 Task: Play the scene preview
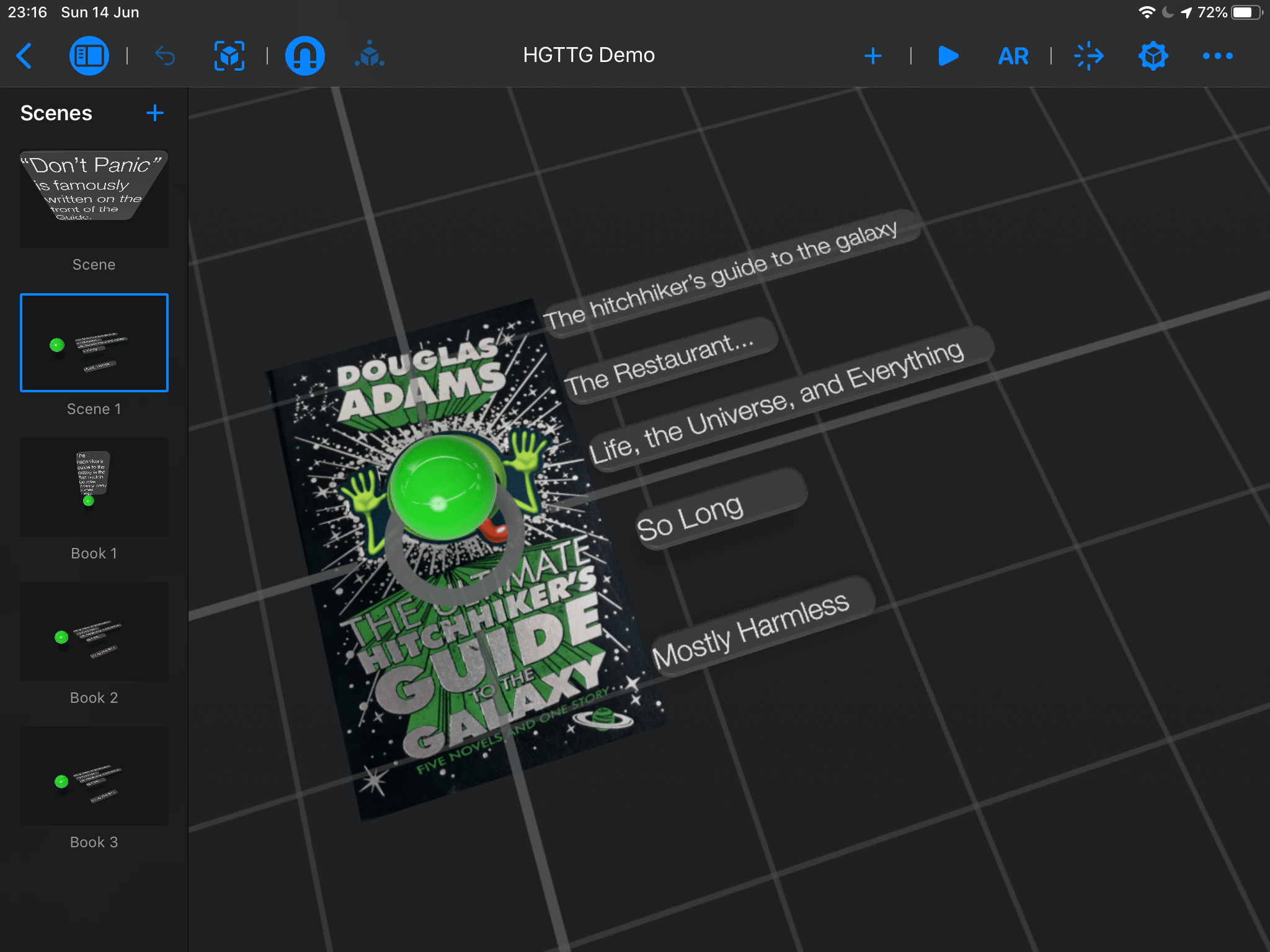coord(948,56)
